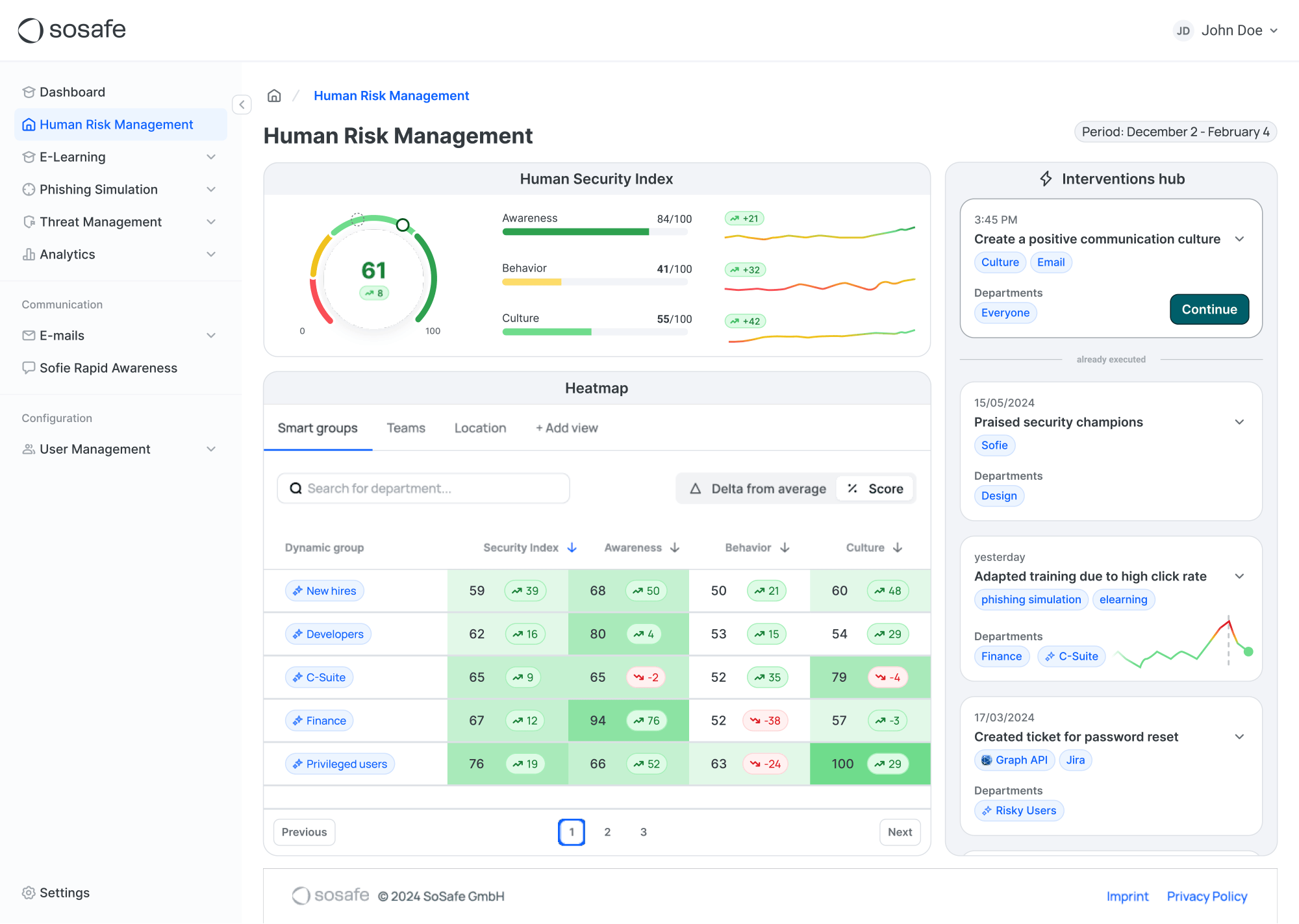This screenshot has height=924, width=1299.
Task: Click the E-mails envelope icon
Action: [x=29, y=336]
